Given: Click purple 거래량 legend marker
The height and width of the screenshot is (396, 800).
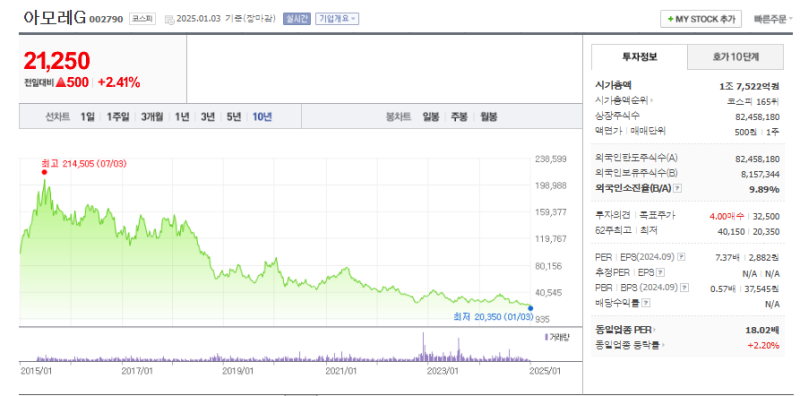Looking at the screenshot, I should [x=546, y=337].
